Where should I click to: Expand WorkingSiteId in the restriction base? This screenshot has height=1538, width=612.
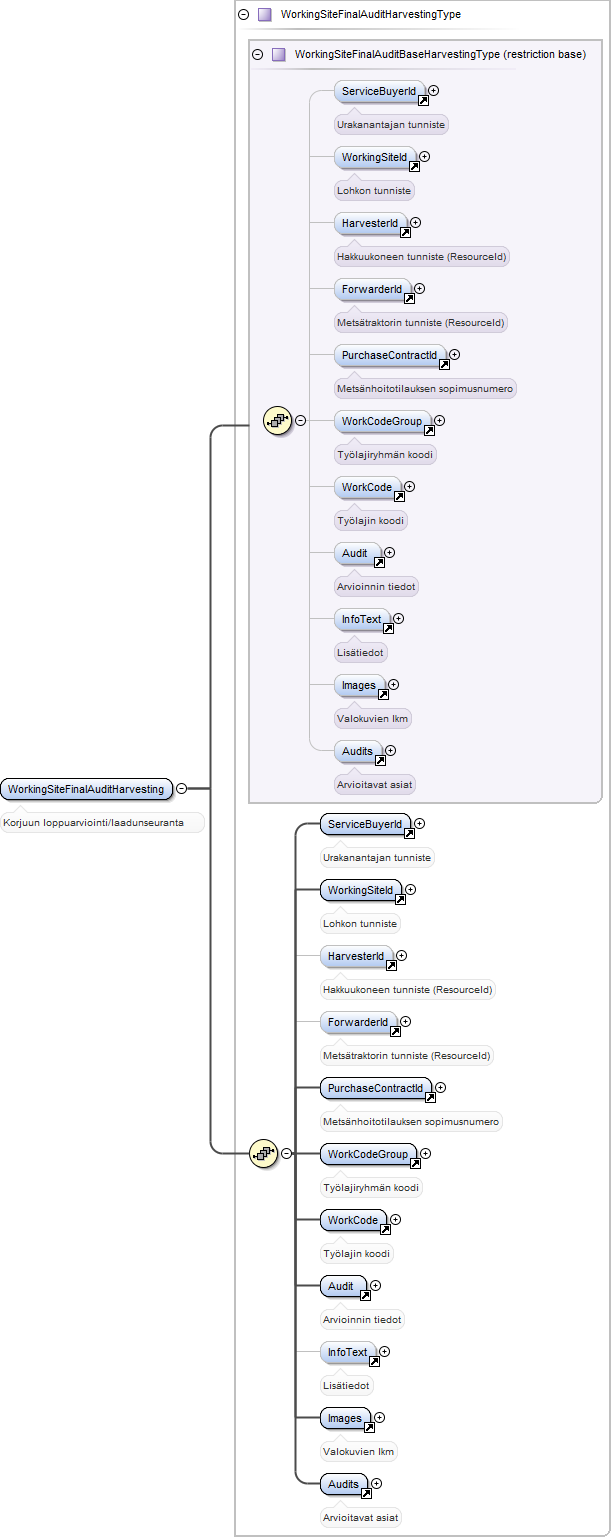pos(424,157)
